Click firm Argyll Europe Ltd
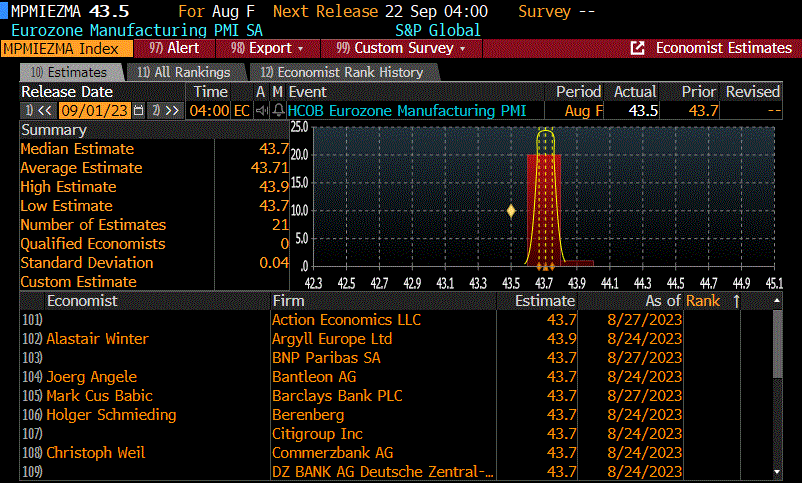Viewport: 802px width, 483px height. (332, 339)
